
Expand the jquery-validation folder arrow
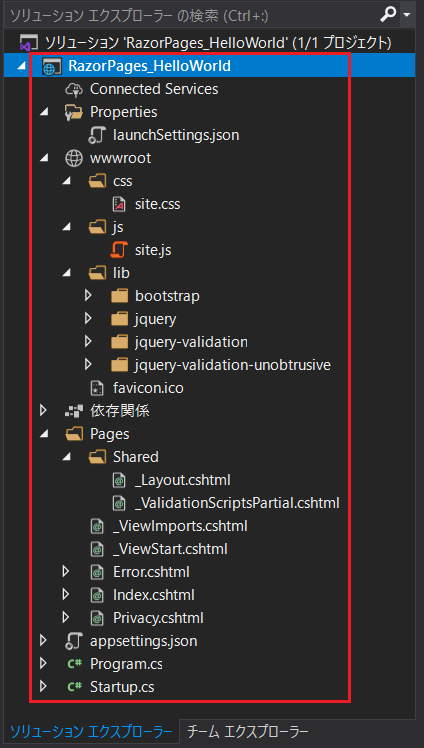pyautogui.click(x=88, y=342)
